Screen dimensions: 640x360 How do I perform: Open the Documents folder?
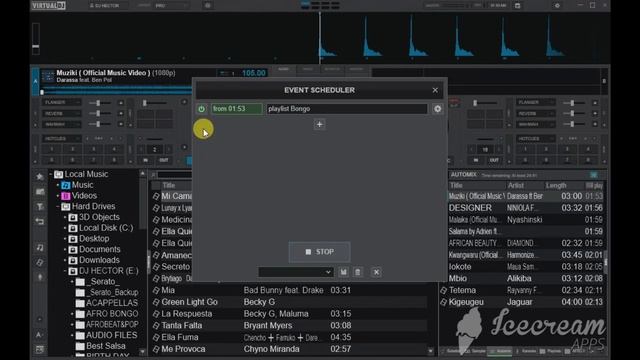[99, 249]
